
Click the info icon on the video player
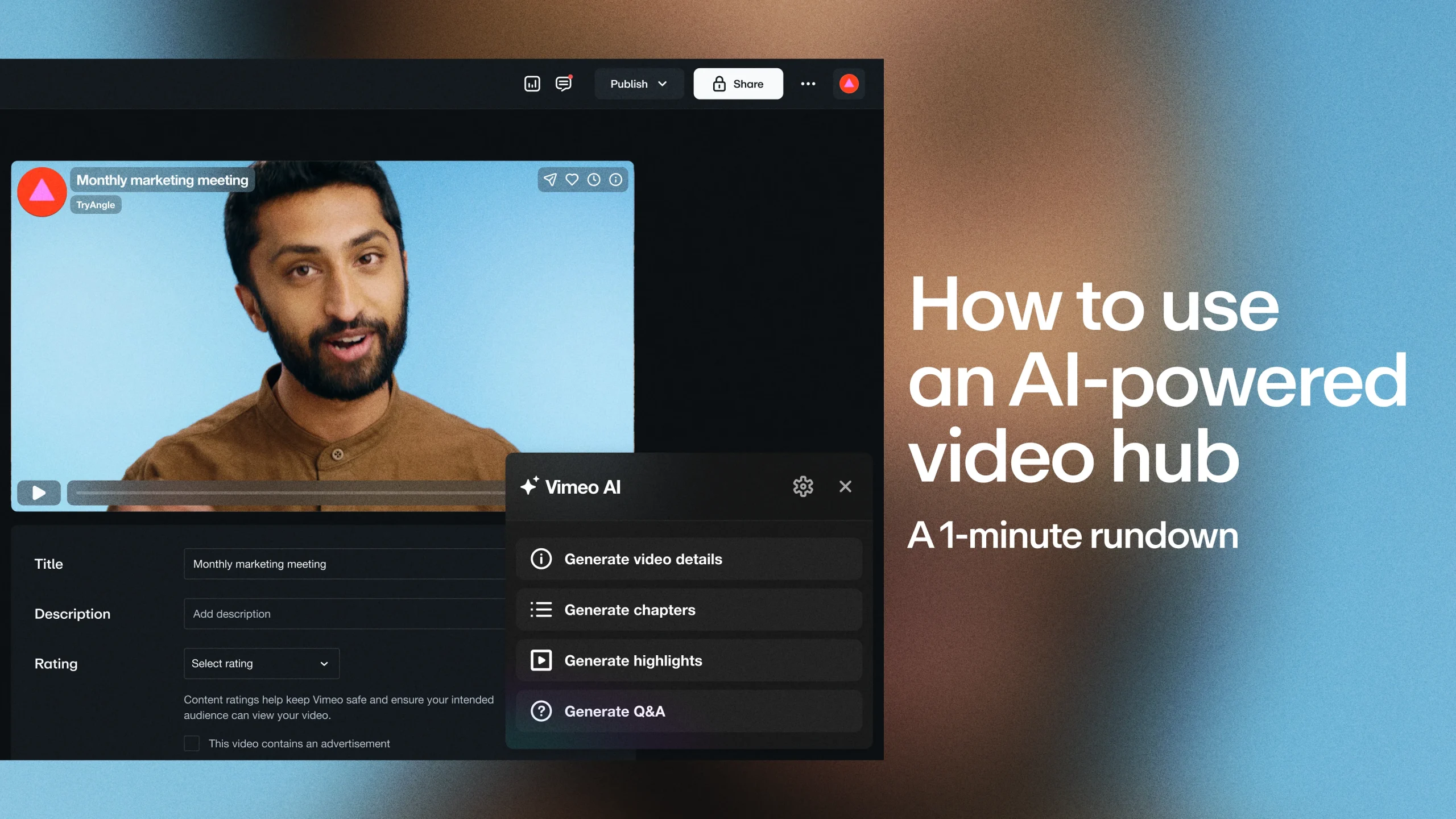(x=615, y=180)
